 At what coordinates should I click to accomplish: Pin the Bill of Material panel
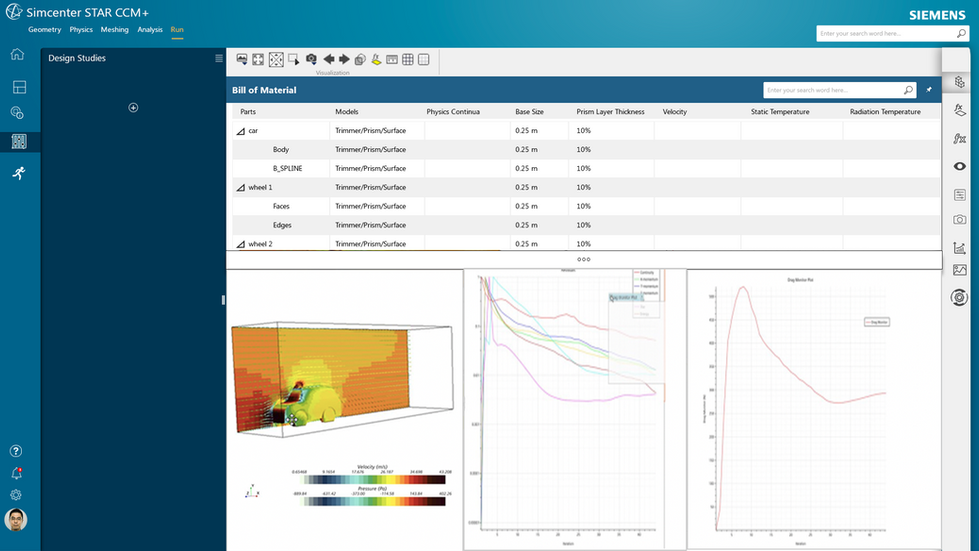point(929,90)
